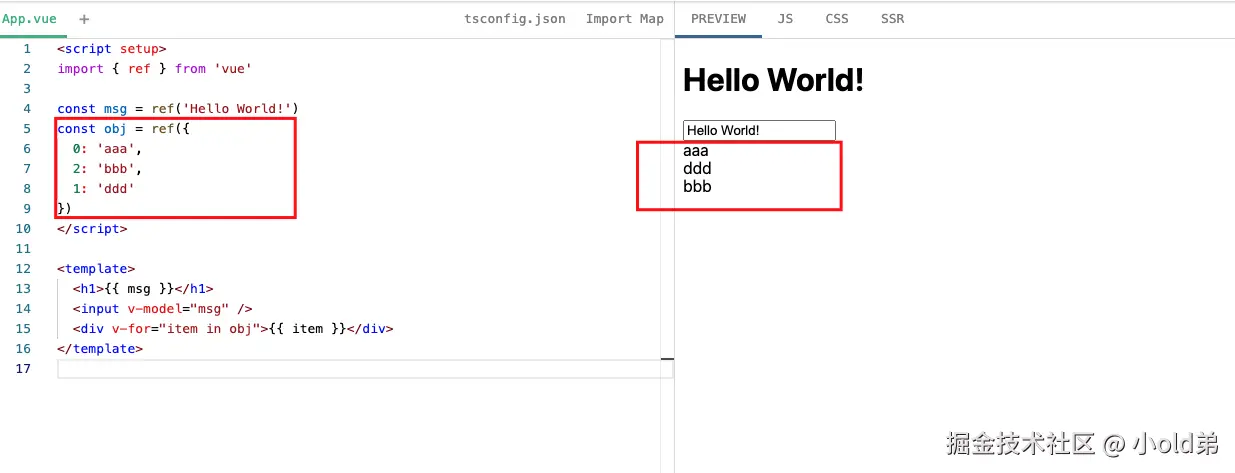Image resolution: width=1235 pixels, height=473 pixels.
Task: Click line number 10 in gutter
Action: [x=24, y=229]
